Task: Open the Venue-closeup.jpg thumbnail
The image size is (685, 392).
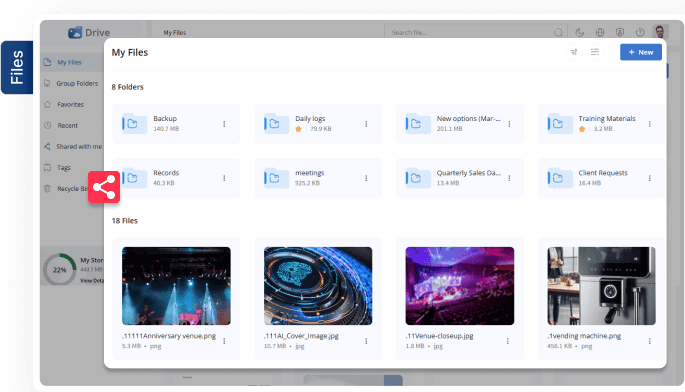Action: [x=460, y=286]
